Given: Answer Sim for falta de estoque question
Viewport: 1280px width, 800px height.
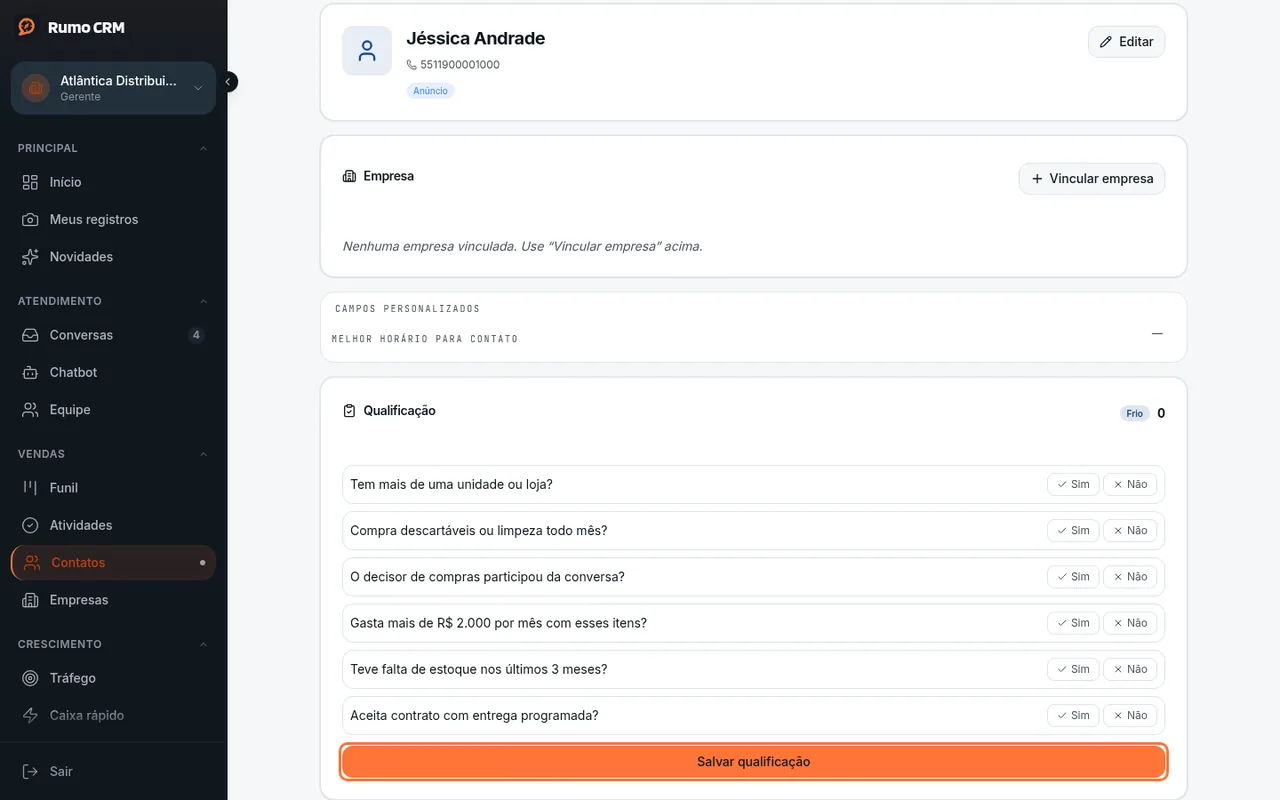Looking at the screenshot, I should click(1073, 669).
